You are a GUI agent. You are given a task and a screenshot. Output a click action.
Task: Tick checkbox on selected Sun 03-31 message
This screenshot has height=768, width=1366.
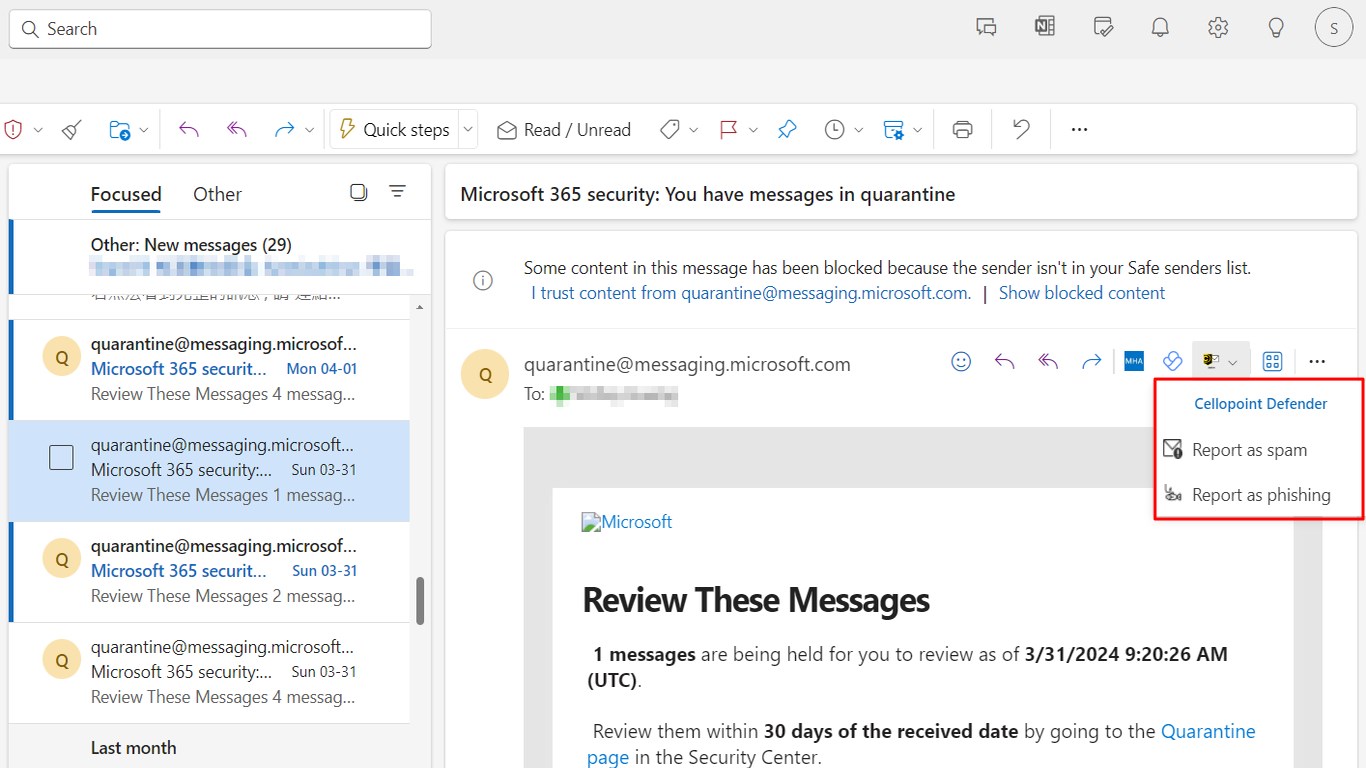point(61,458)
